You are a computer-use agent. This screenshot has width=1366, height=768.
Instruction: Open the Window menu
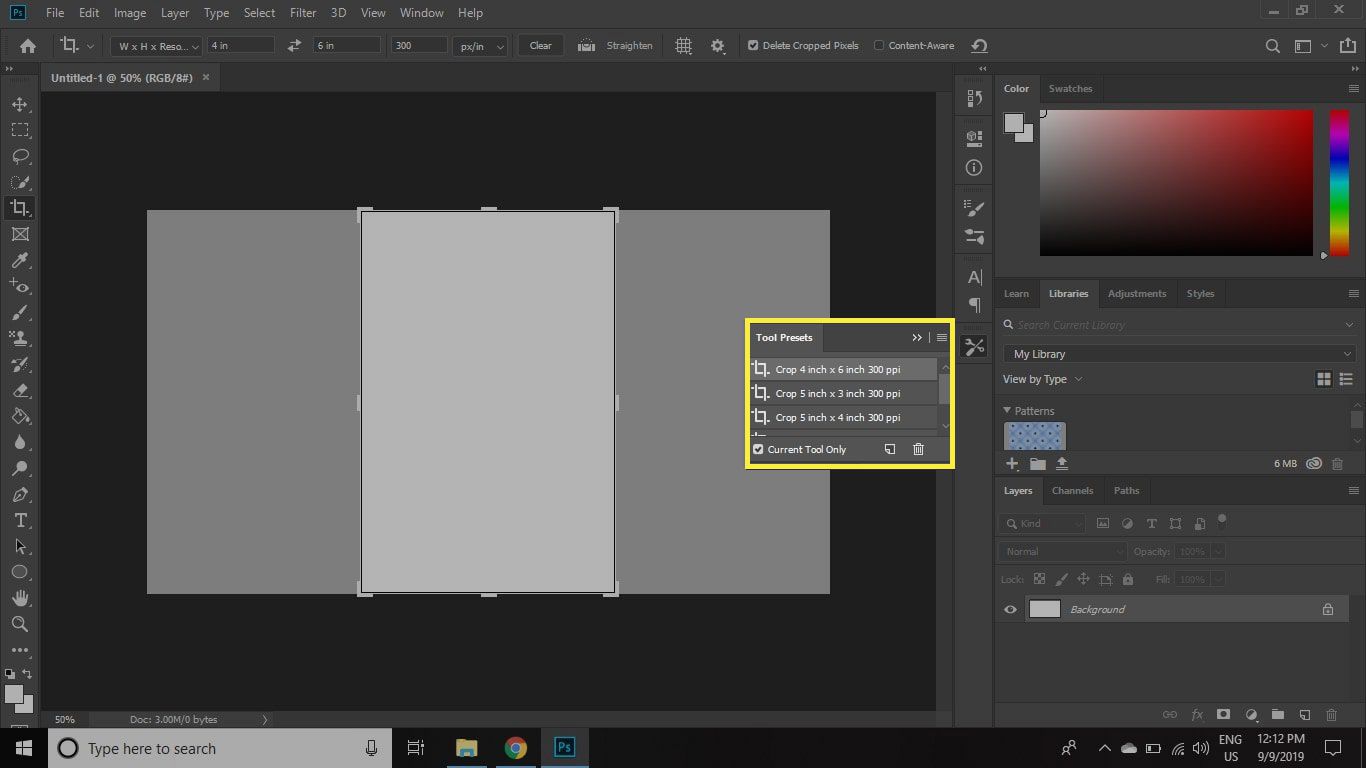point(421,13)
